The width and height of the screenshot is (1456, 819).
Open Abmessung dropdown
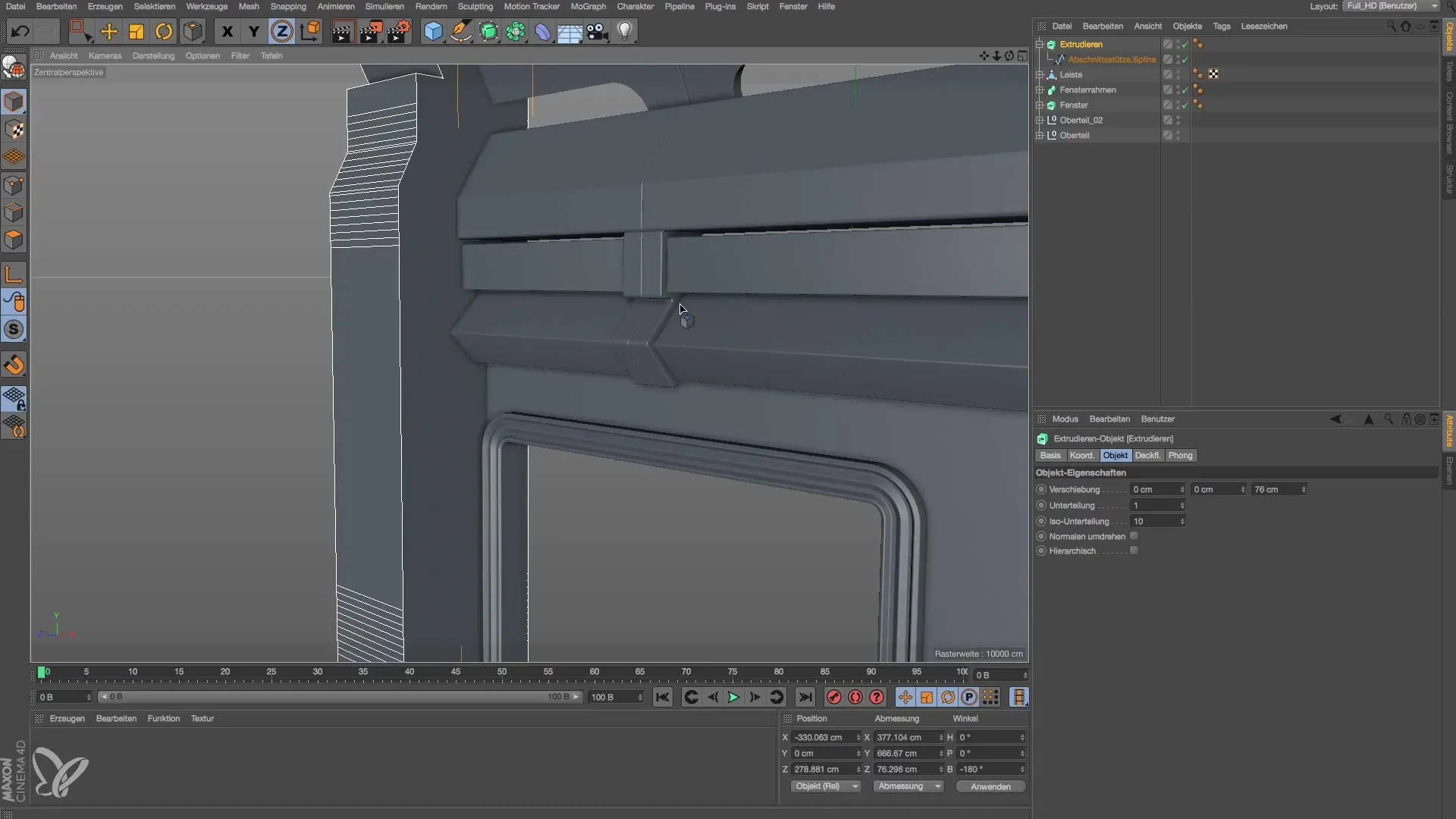(x=908, y=786)
